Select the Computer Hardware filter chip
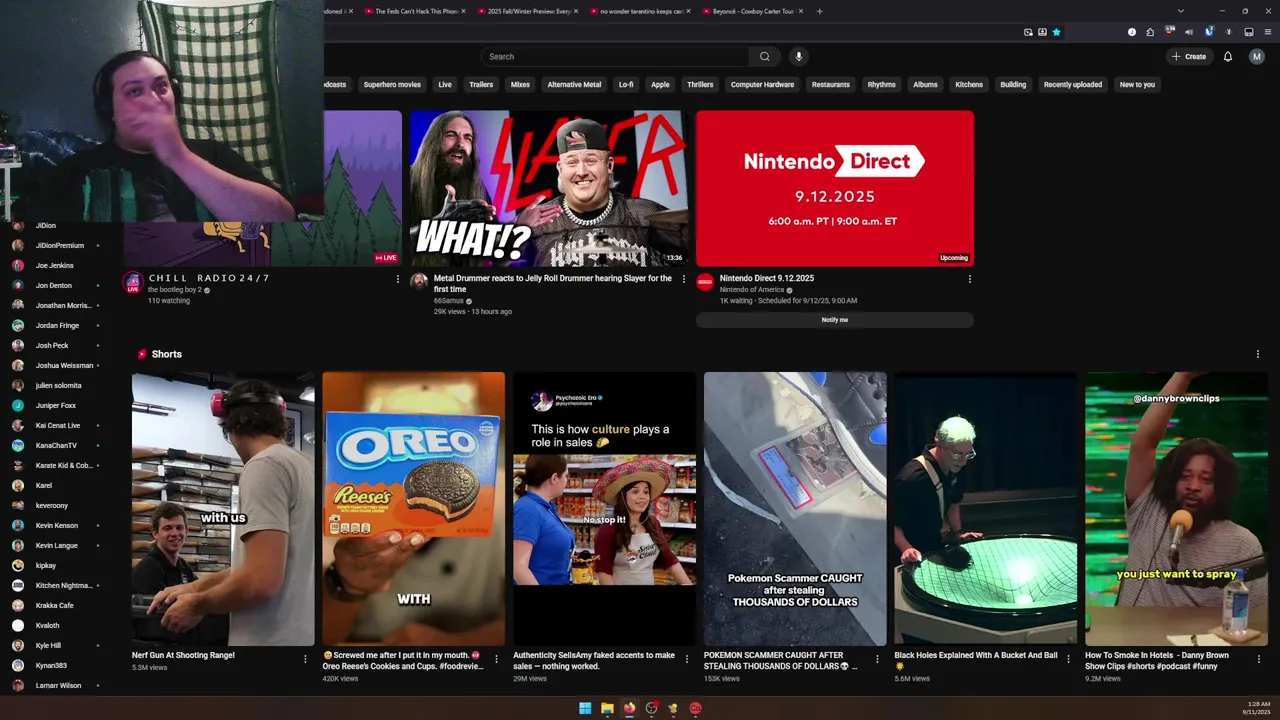The width and height of the screenshot is (1280, 720). pyautogui.click(x=762, y=85)
